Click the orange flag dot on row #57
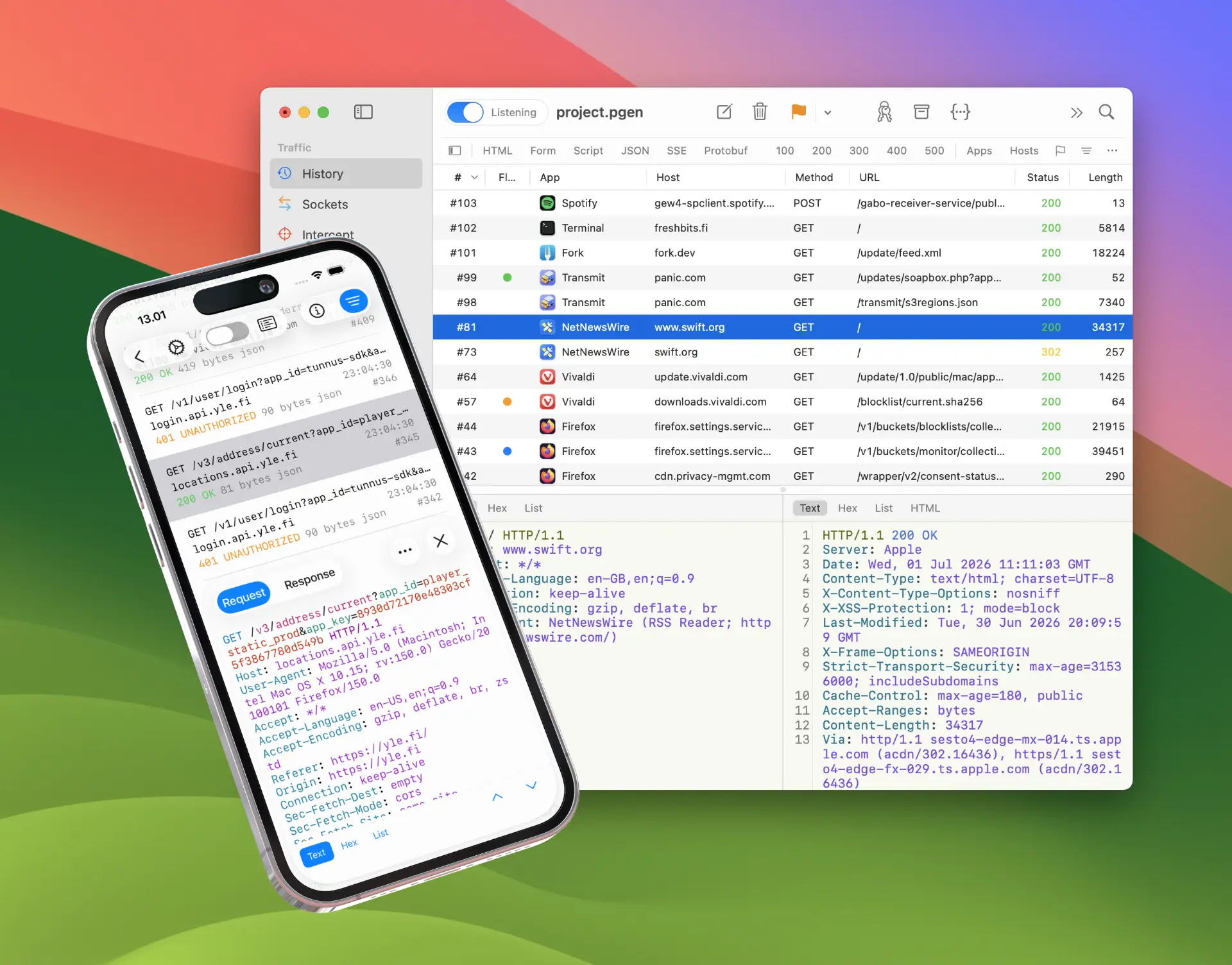The width and height of the screenshot is (1232, 965). (x=507, y=402)
